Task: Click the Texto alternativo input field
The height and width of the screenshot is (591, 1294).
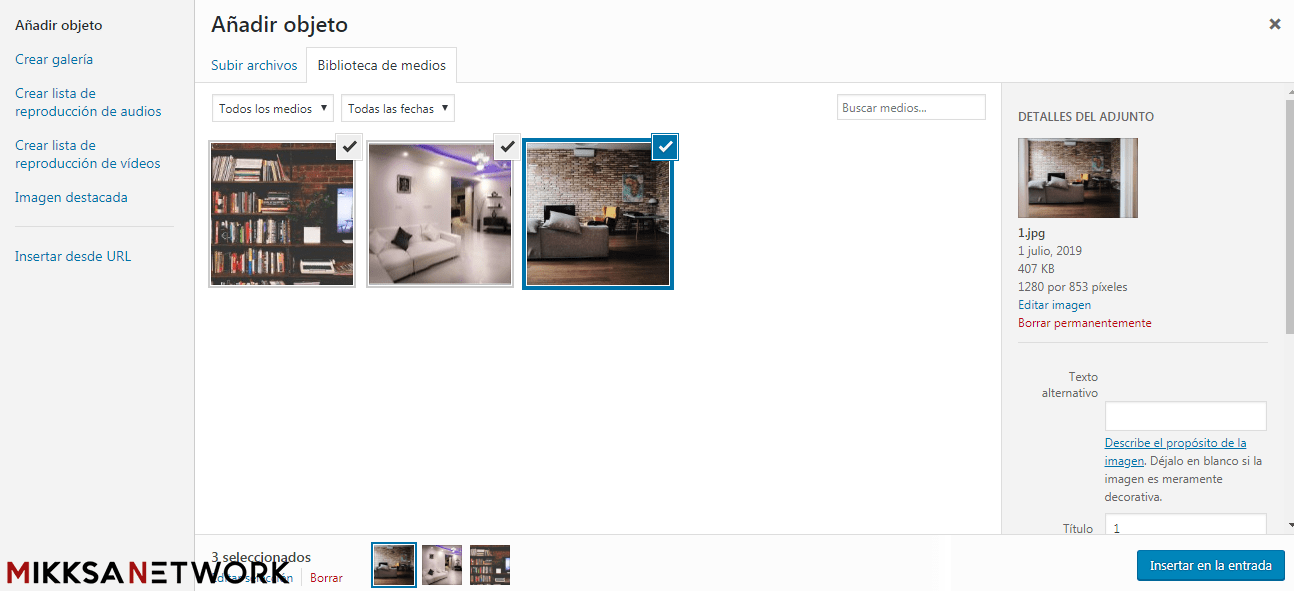Action: 1185,416
